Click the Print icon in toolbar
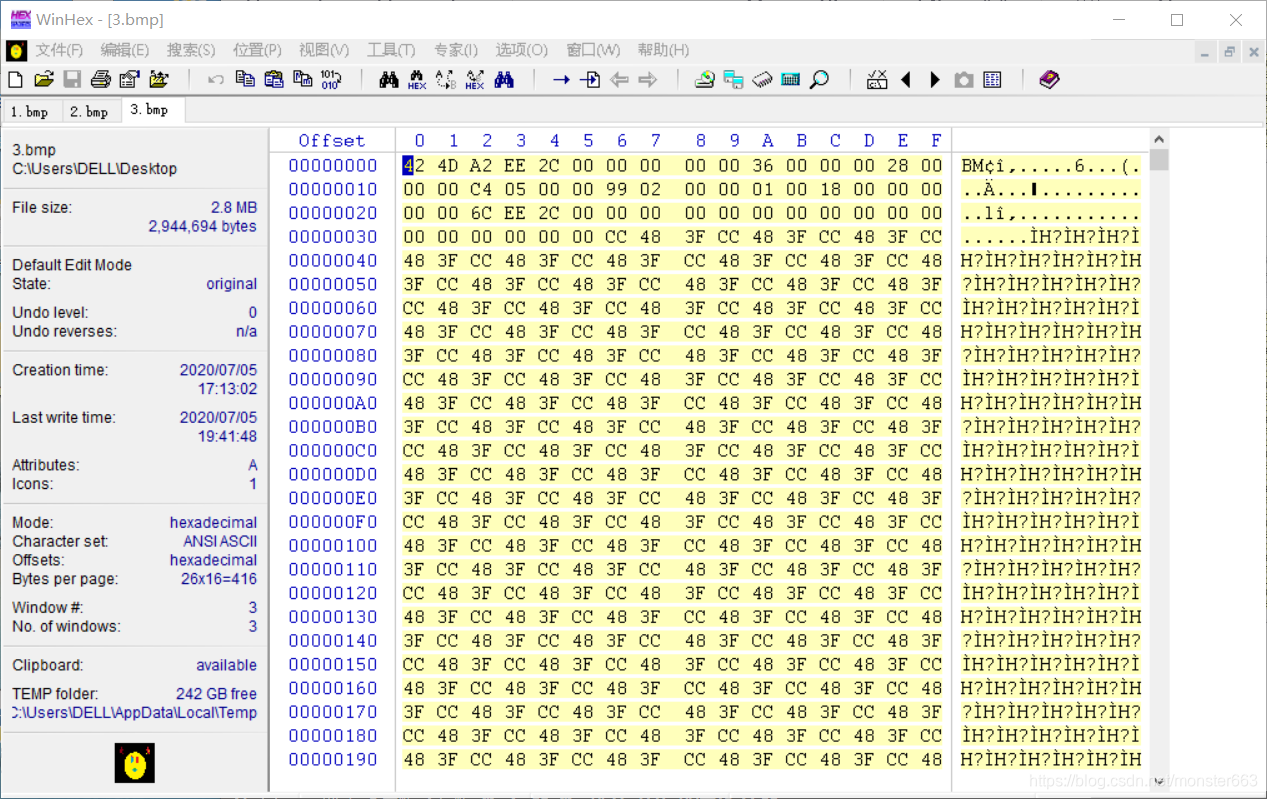The width and height of the screenshot is (1267, 799). click(x=101, y=79)
